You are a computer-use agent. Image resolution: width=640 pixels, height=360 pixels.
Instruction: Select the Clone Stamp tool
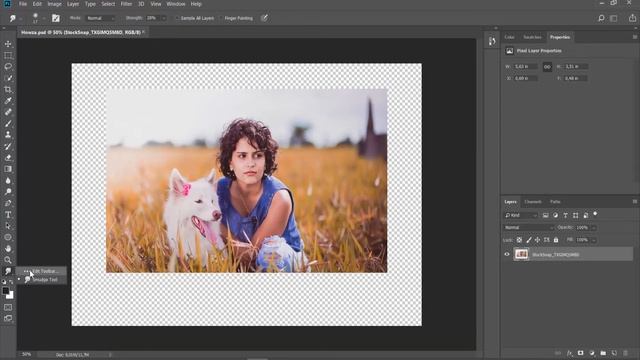point(8,135)
